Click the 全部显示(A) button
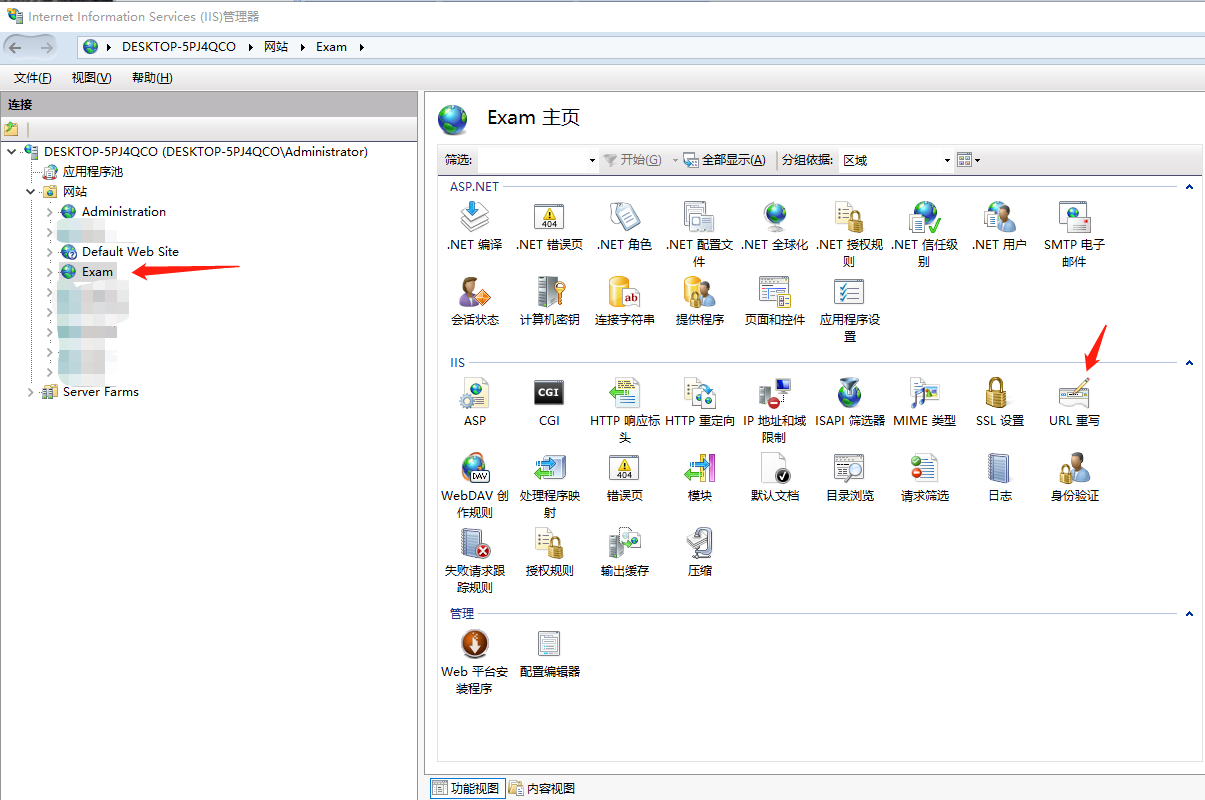The height and width of the screenshot is (800, 1205). (x=725, y=160)
